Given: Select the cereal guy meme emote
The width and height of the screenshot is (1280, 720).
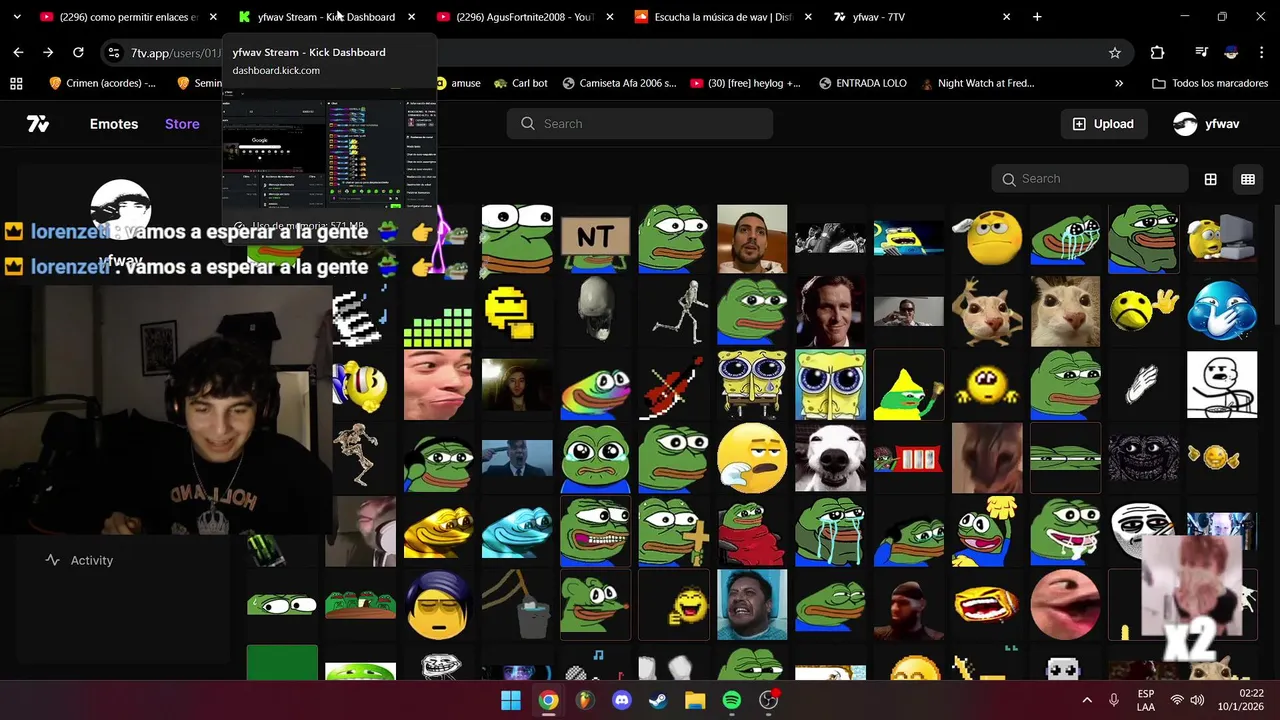Looking at the screenshot, I should click(1222, 385).
